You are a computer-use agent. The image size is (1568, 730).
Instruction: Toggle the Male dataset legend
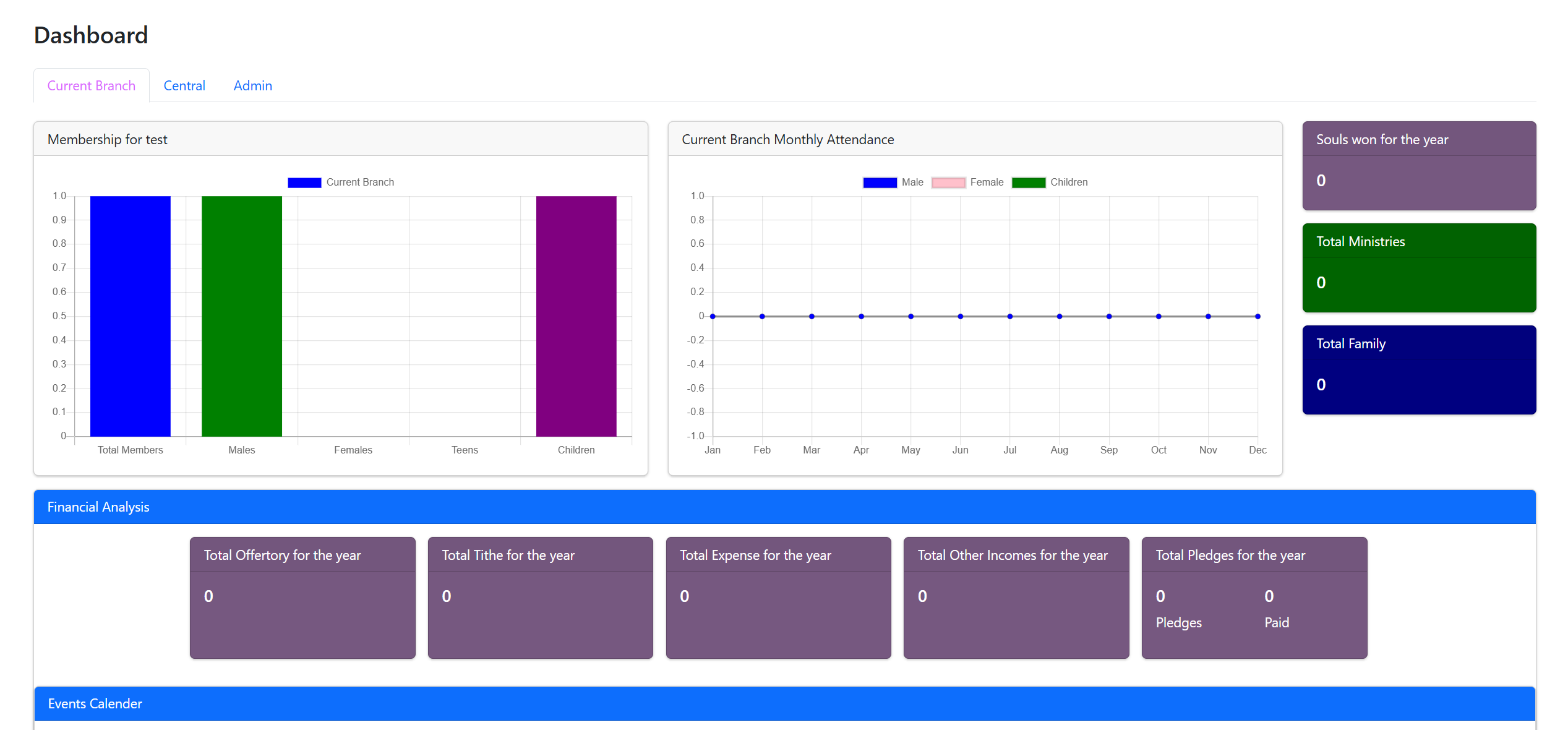point(880,182)
